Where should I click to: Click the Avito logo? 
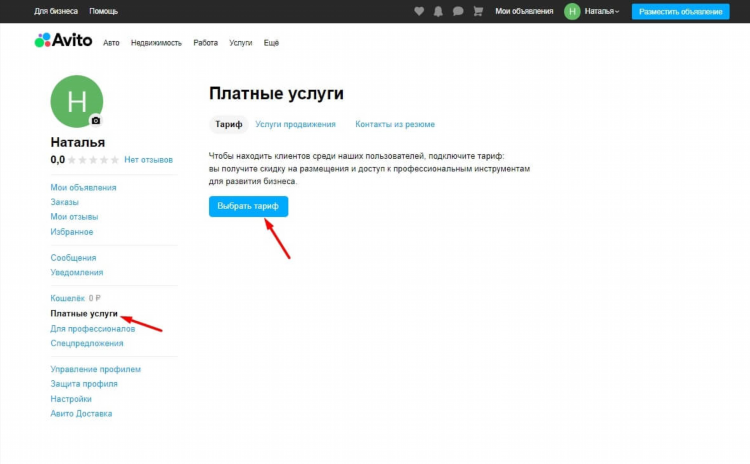click(63, 40)
